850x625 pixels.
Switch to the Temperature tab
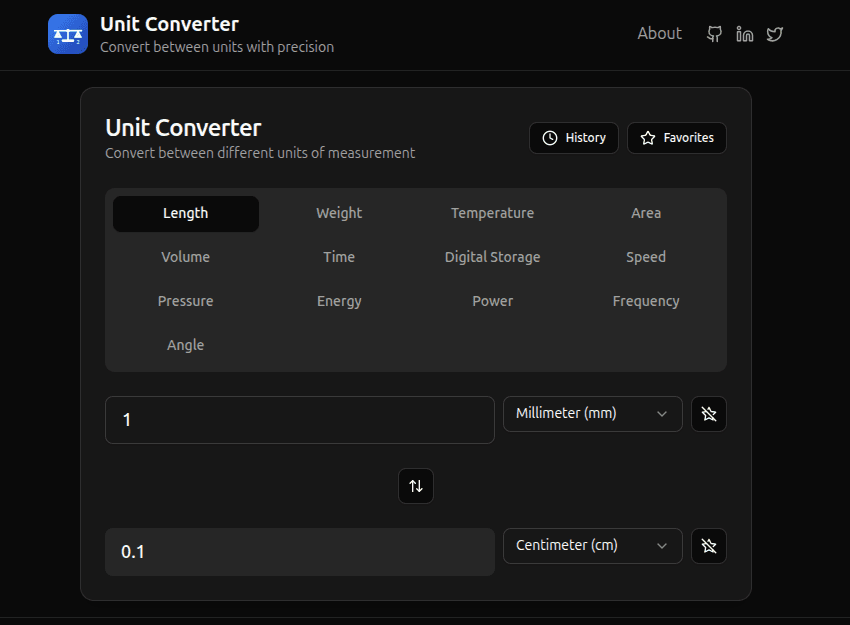492,213
